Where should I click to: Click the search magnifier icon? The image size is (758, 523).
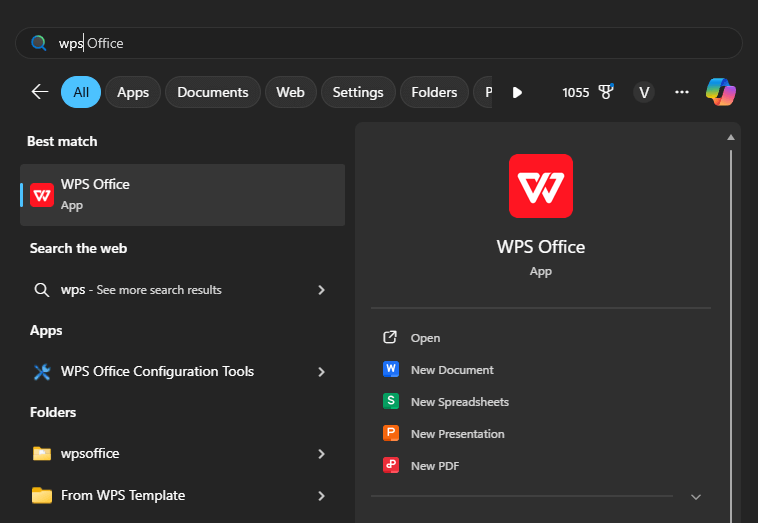coord(39,43)
